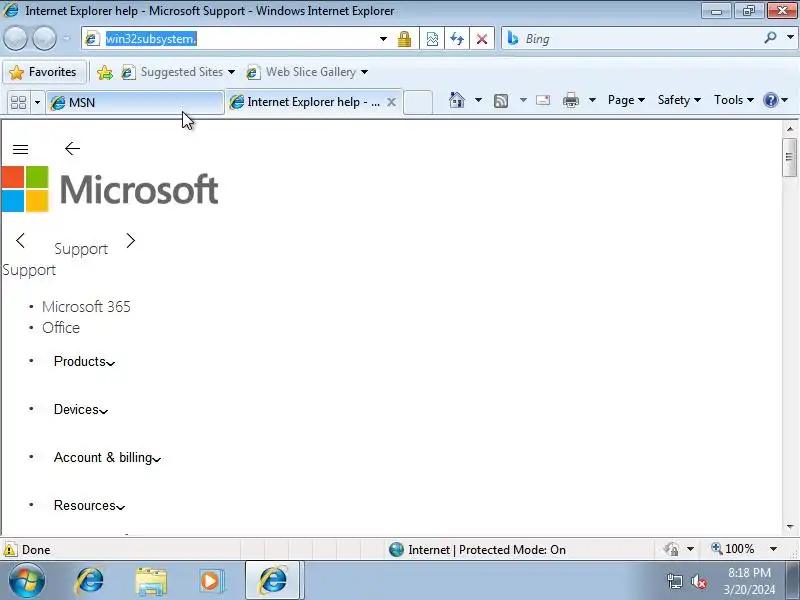Expand Account & billing menu
The height and width of the screenshot is (600, 800).
pos(107,458)
